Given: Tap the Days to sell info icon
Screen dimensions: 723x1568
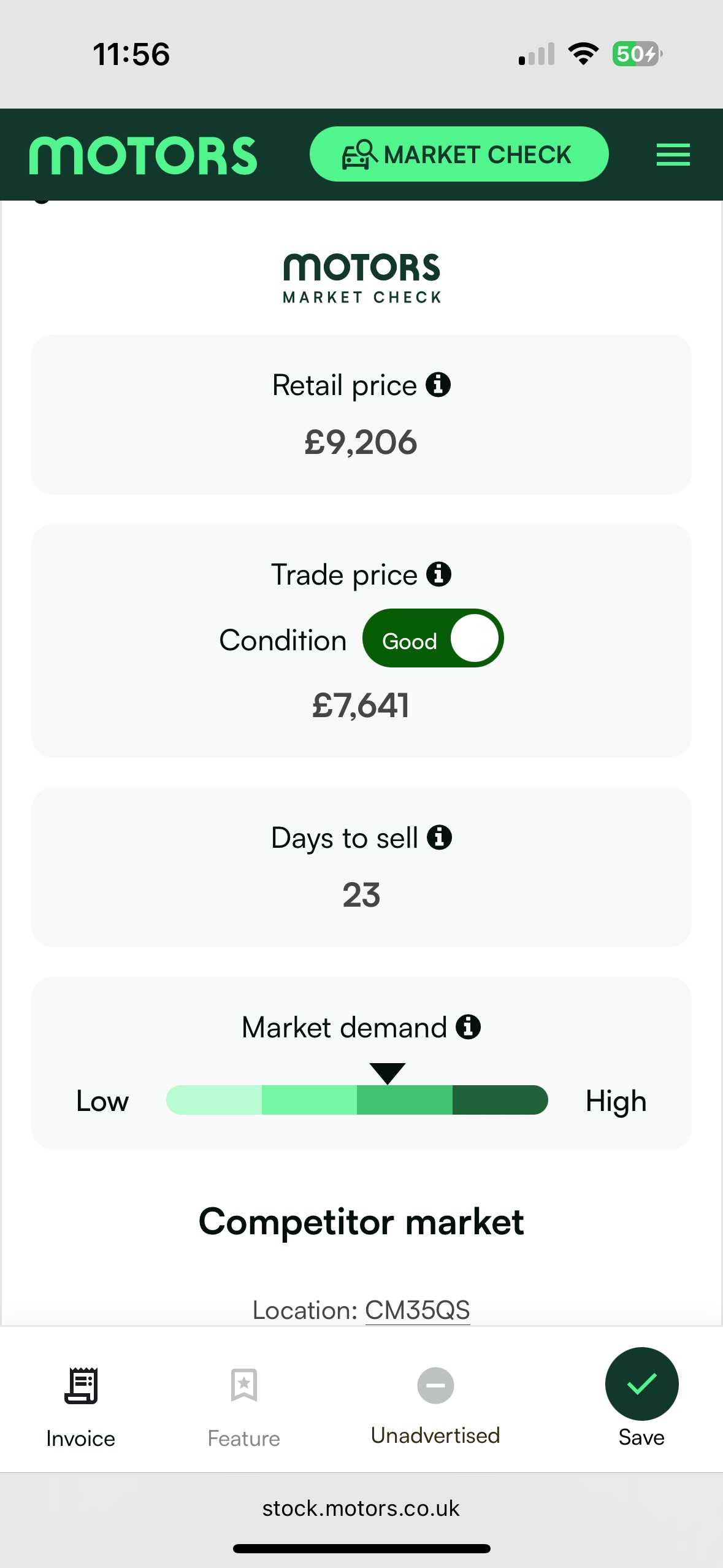Looking at the screenshot, I should click(x=440, y=837).
